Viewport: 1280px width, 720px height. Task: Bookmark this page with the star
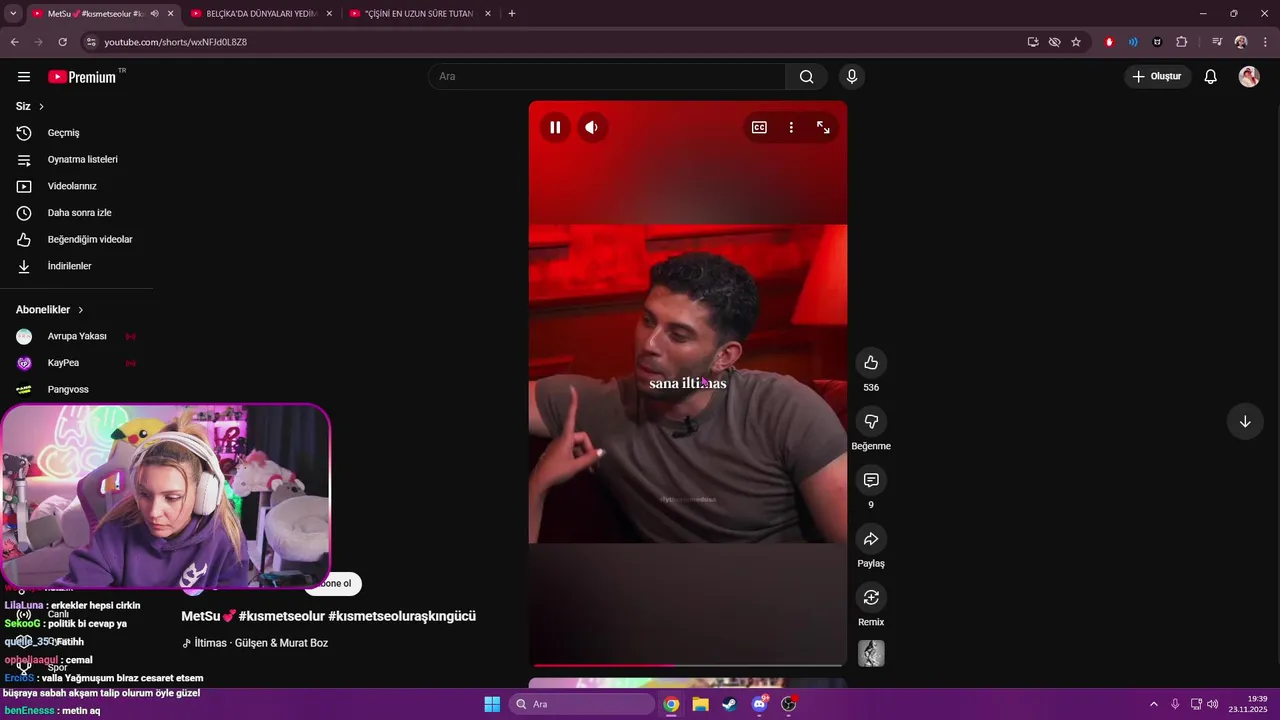click(x=1076, y=42)
